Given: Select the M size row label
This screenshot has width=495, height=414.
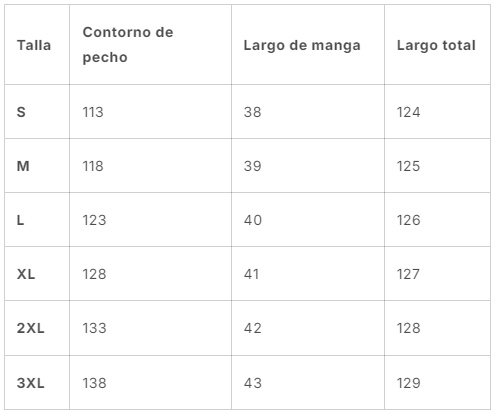Looking at the screenshot, I should (23, 166).
